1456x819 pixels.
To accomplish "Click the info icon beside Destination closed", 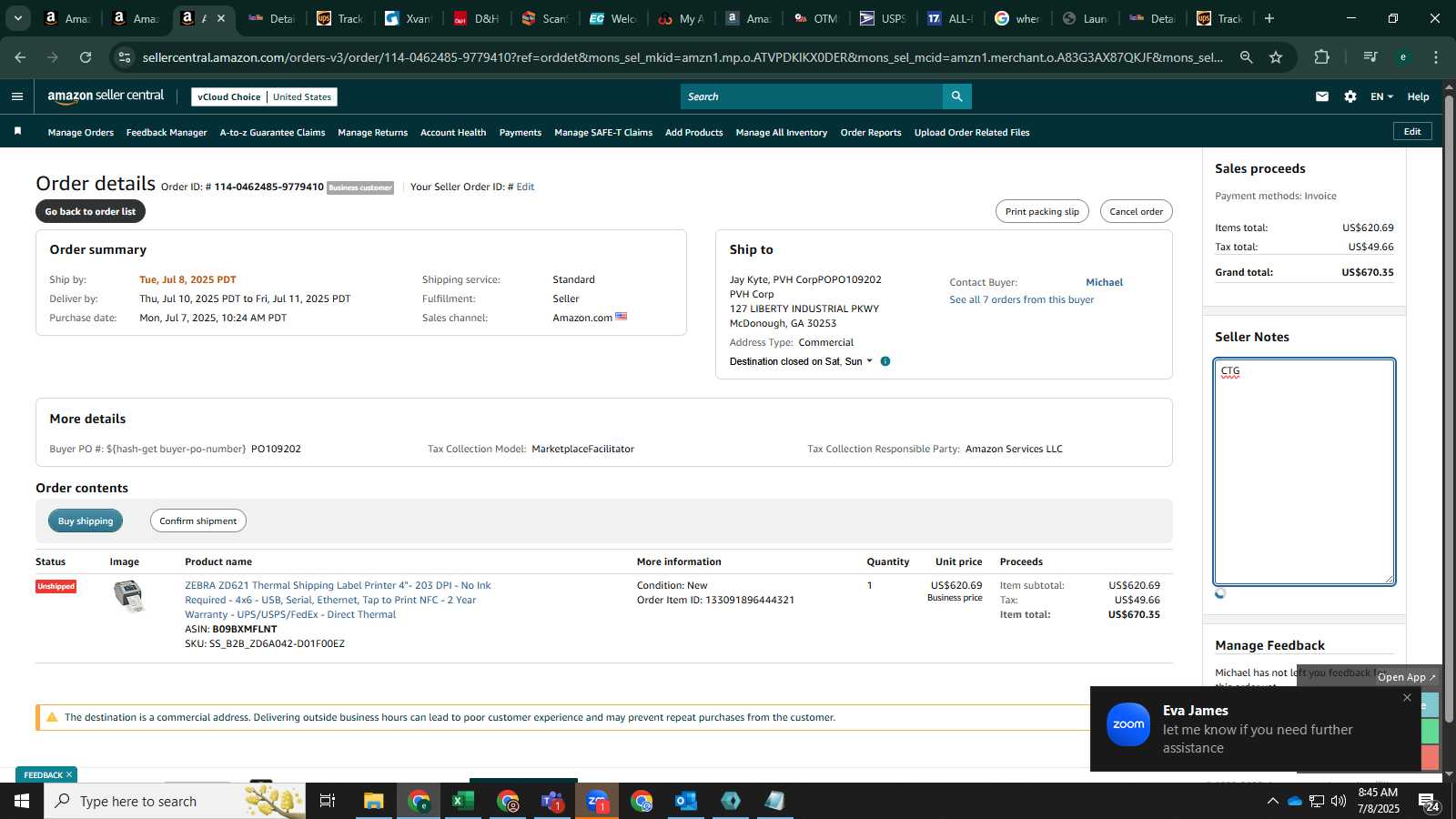I will point(885,361).
